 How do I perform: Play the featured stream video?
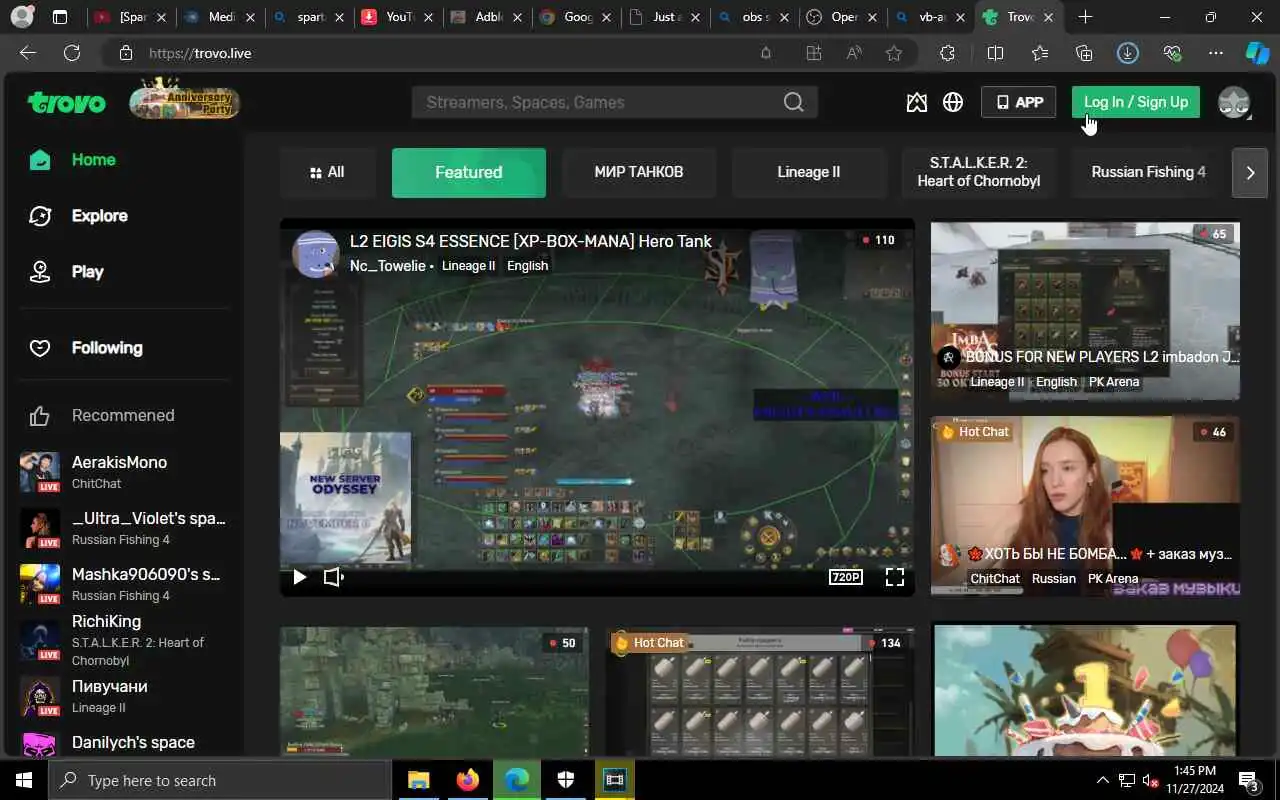(299, 577)
